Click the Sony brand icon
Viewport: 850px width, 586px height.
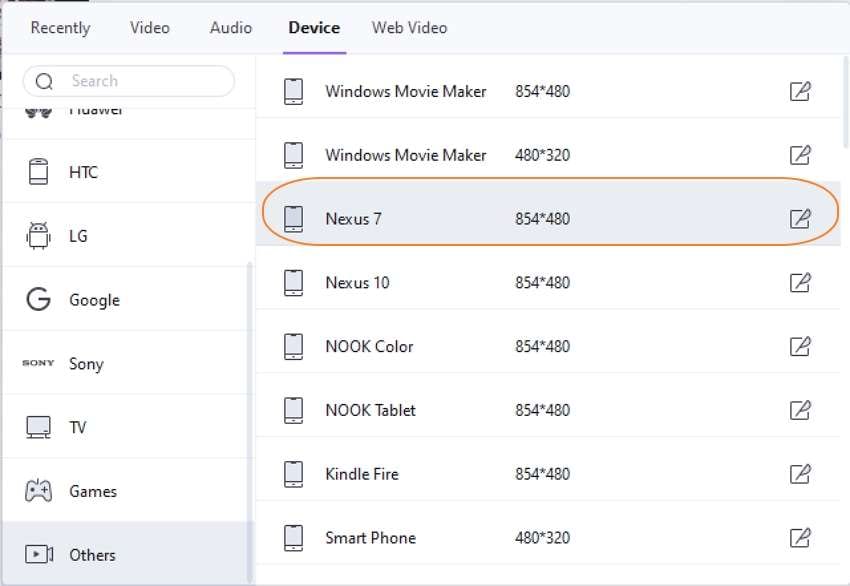(x=38, y=364)
